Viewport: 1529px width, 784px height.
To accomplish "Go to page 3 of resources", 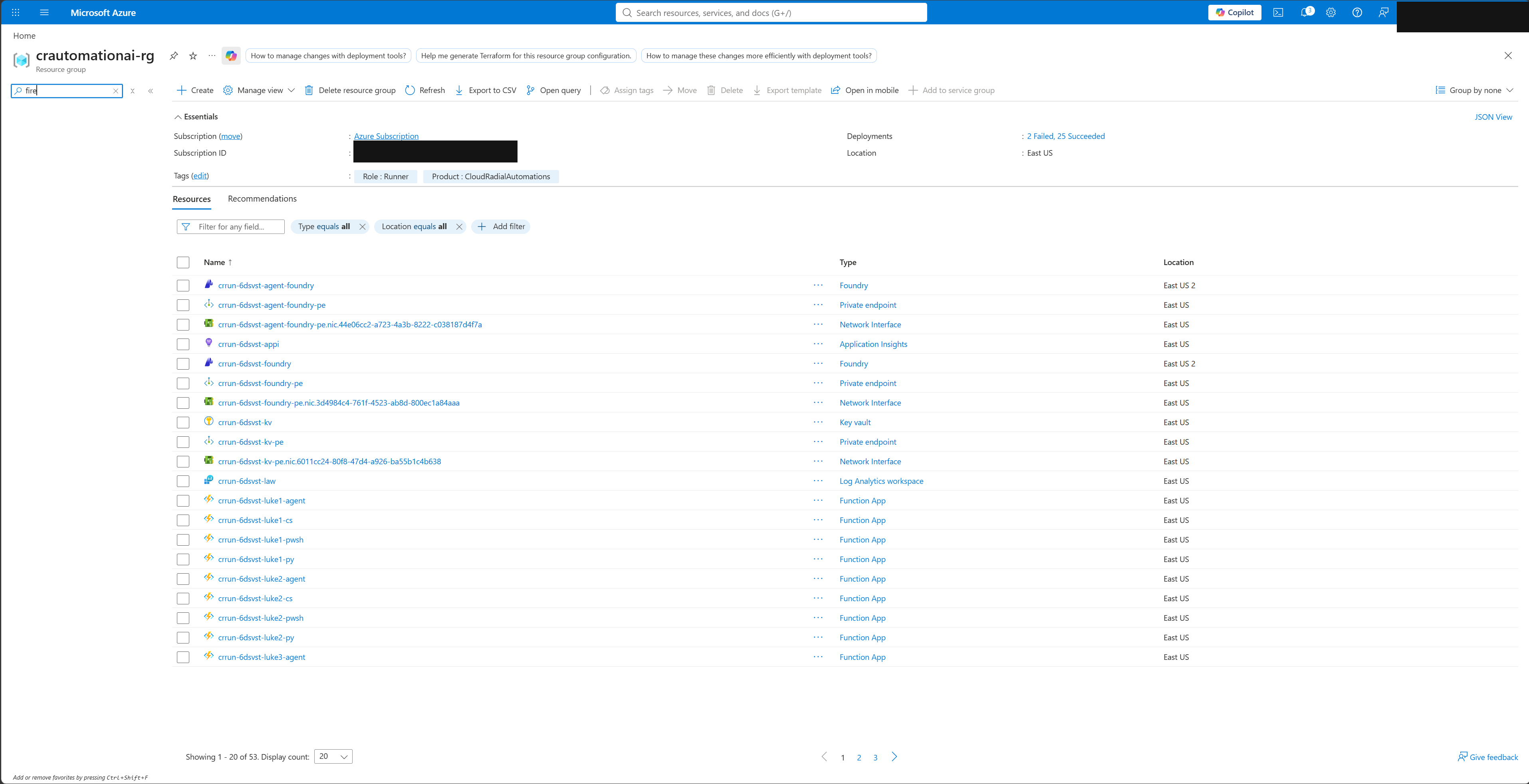I will [x=875, y=757].
